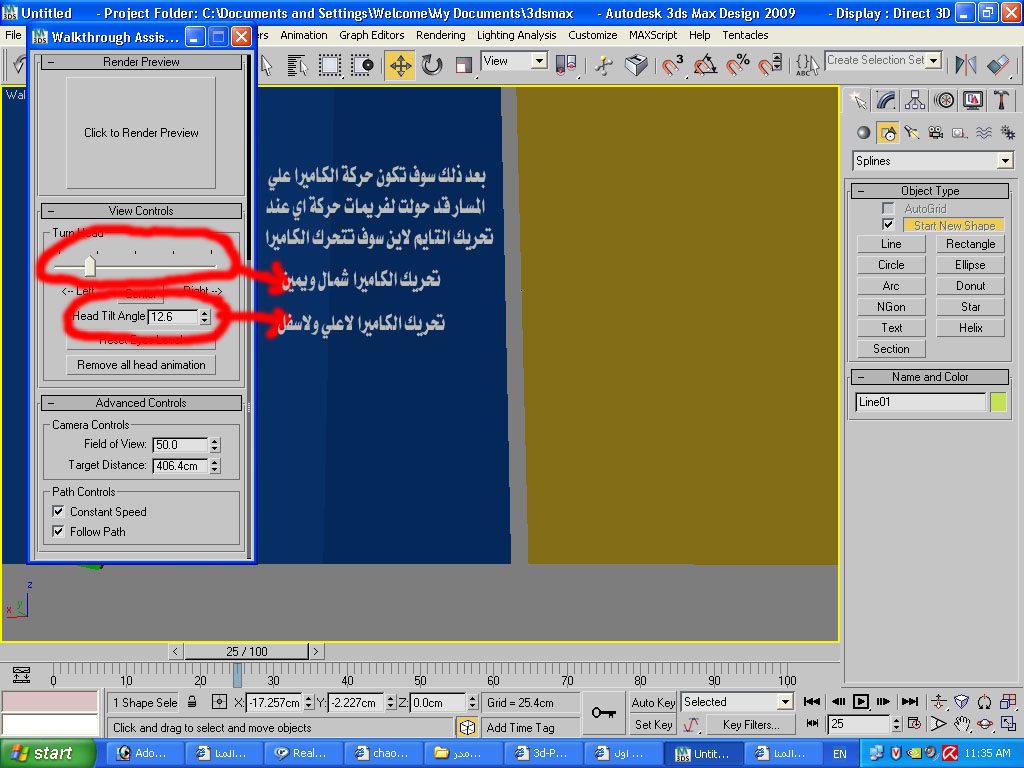Select the Rotate tool in toolbar
The height and width of the screenshot is (768, 1024).
click(432, 65)
